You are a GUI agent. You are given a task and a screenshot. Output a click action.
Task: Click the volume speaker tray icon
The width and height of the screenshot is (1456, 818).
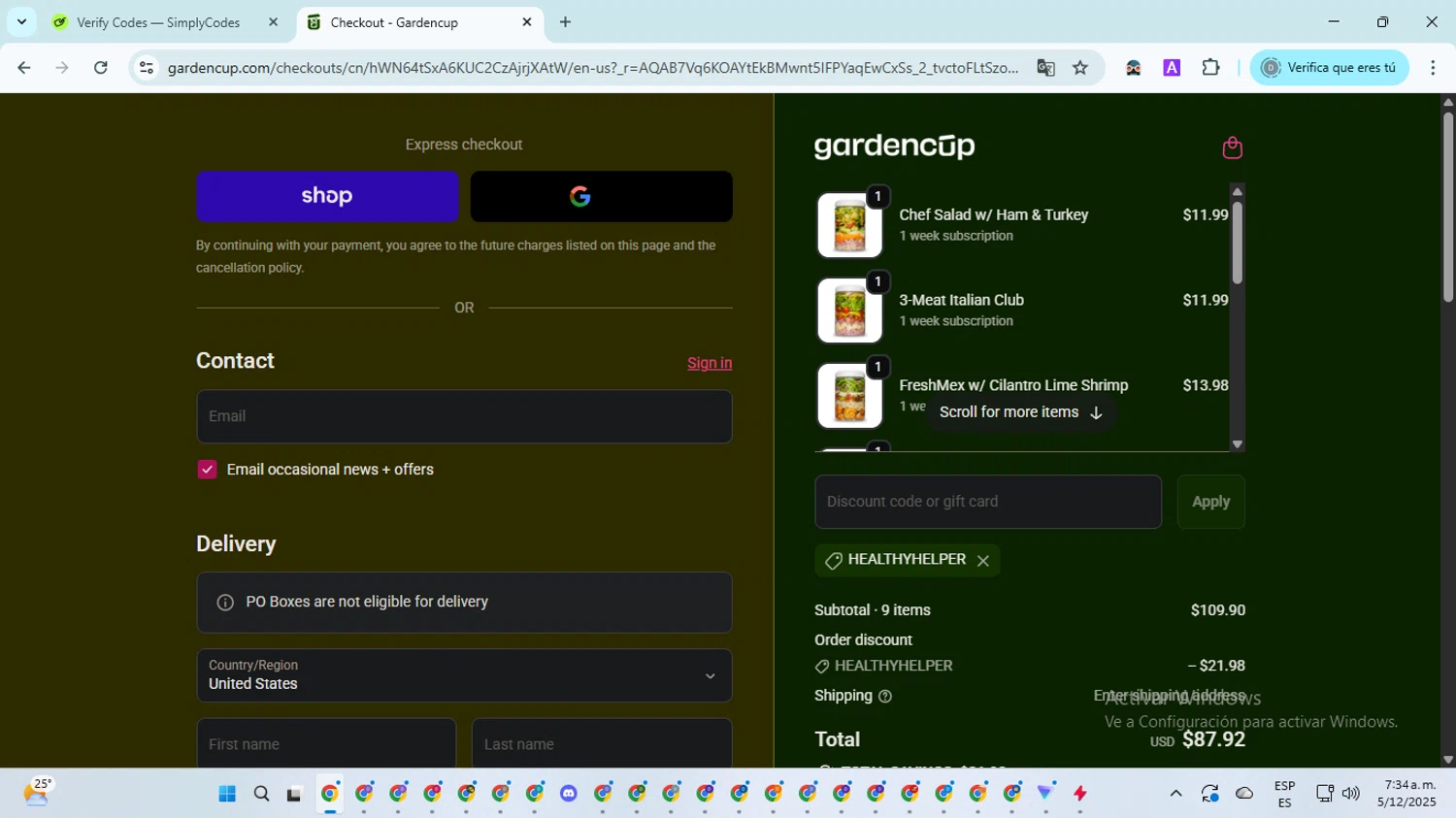[1350, 794]
